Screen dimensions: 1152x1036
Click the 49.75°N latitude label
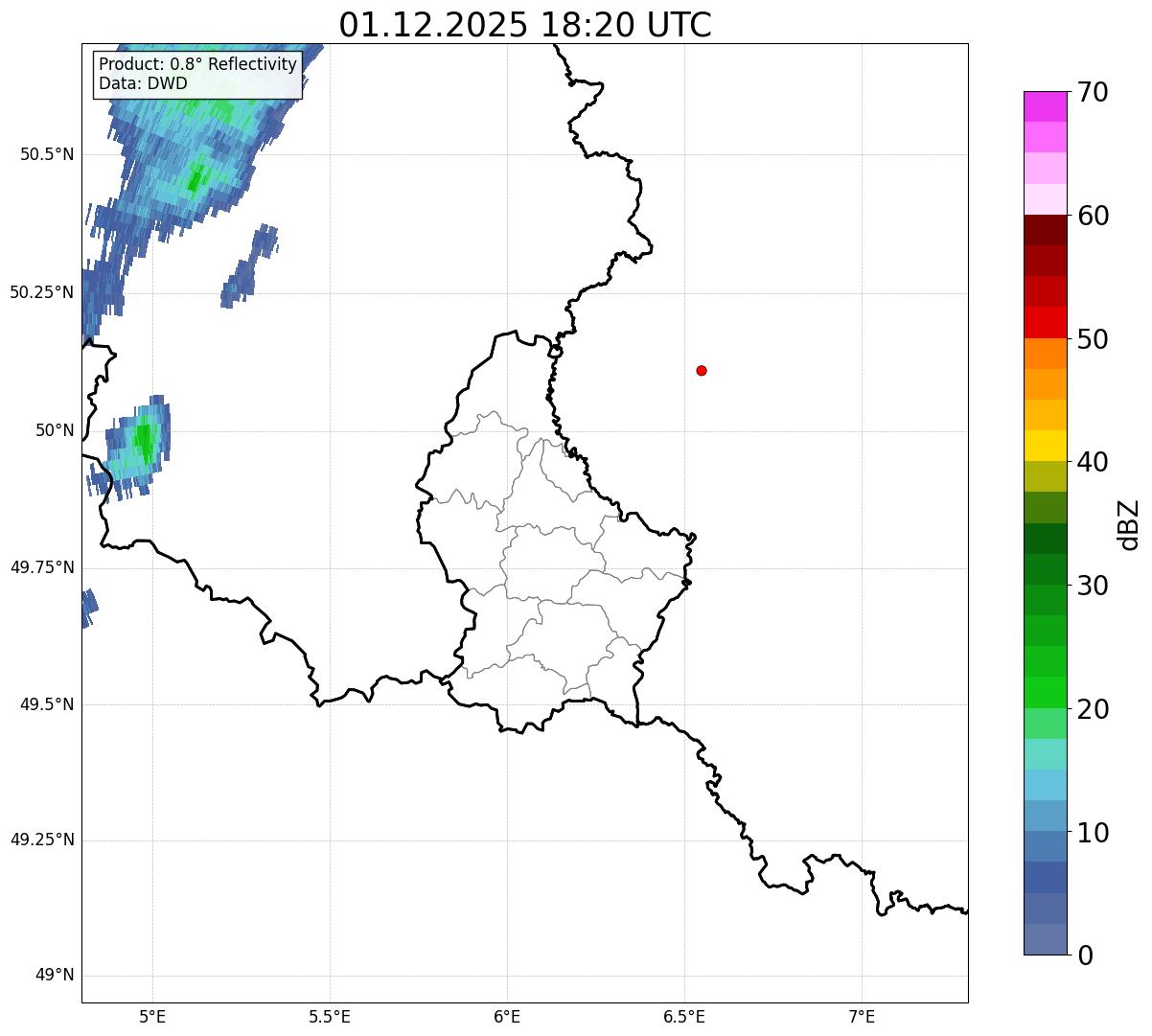[x=42, y=567]
